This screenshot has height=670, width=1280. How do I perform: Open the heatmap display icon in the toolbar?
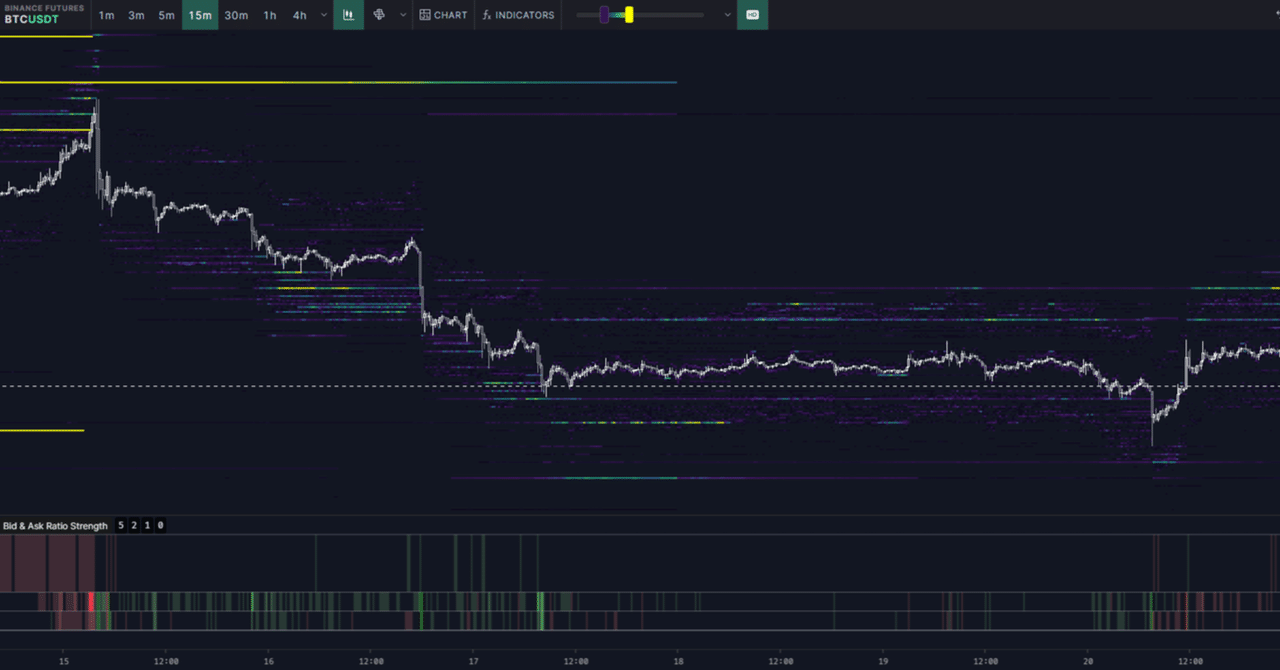coord(348,15)
